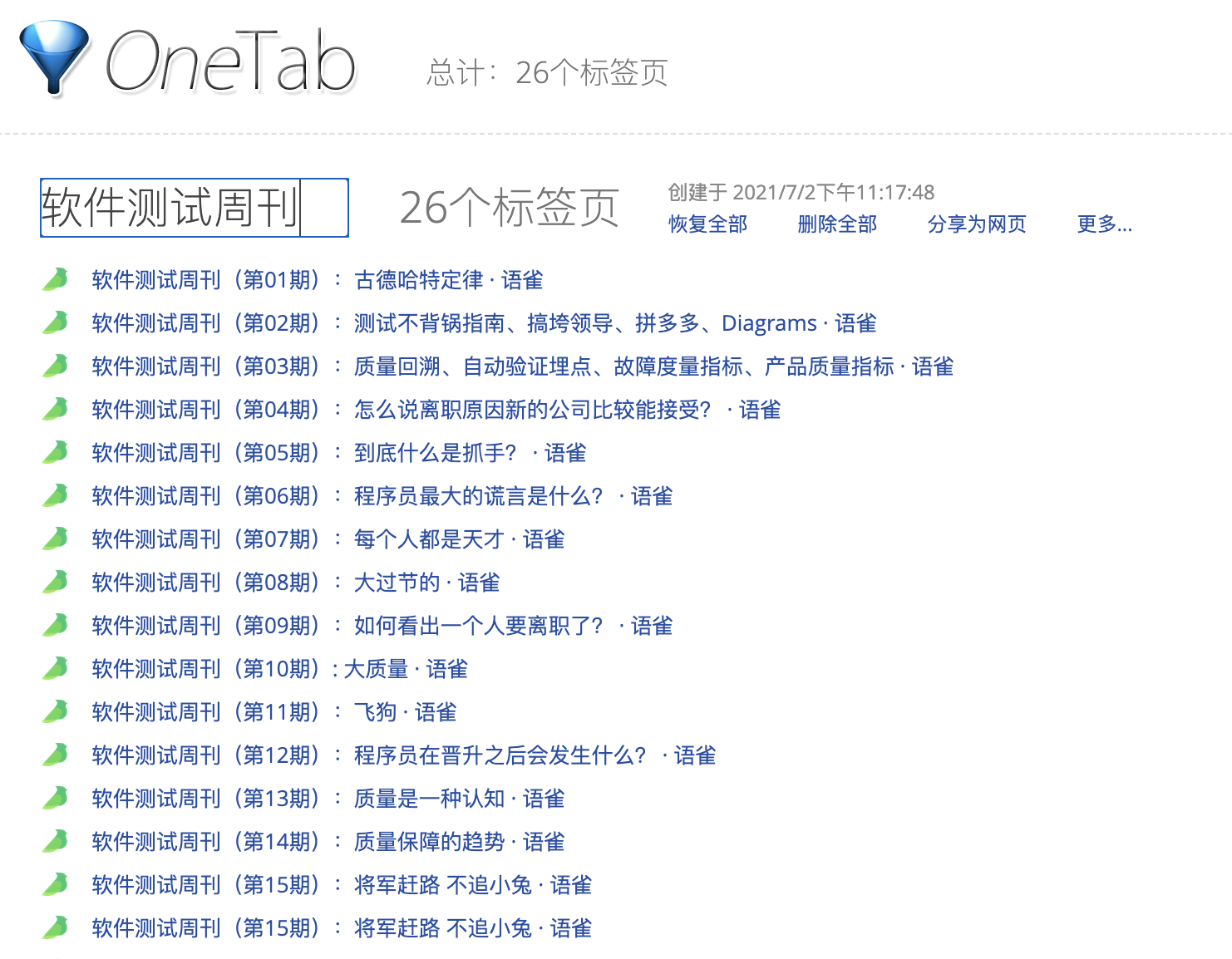This screenshot has width=1232, height=959.
Task: Click the Yuque favicon beside 第10期 大质量
Action: click(x=55, y=668)
